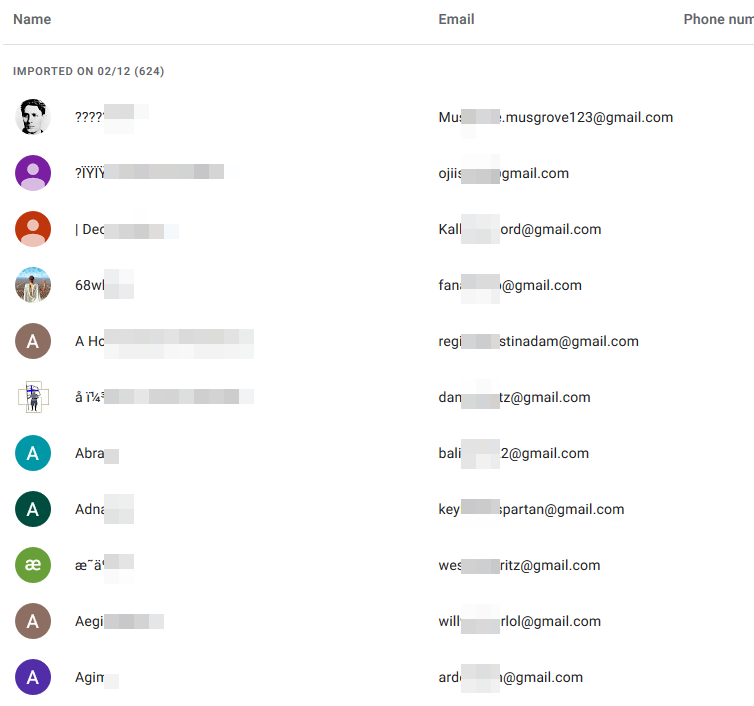754x706 pixels.
Task: Click the landscape photo avatar for "68wl" contact
Action: click(x=33, y=285)
